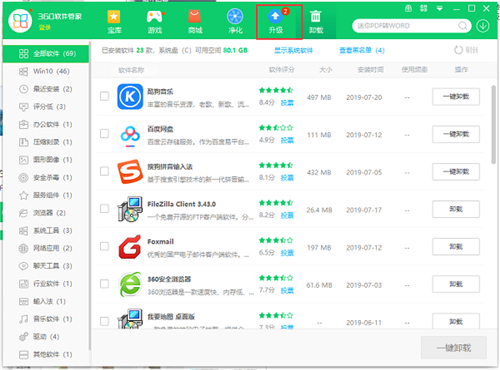
Task: Click the 百度网盘 app icon
Action: click(x=130, y=134)
